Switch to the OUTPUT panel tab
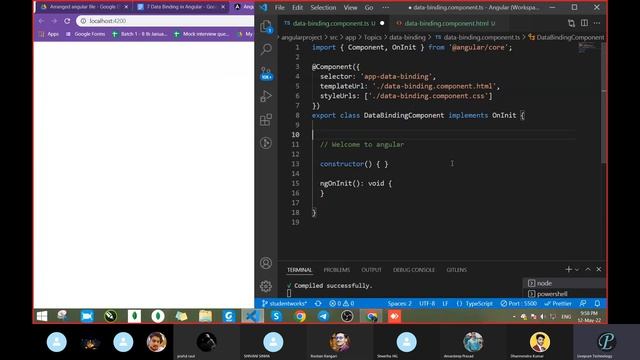 pyautogui.click(x=371, y=270)
